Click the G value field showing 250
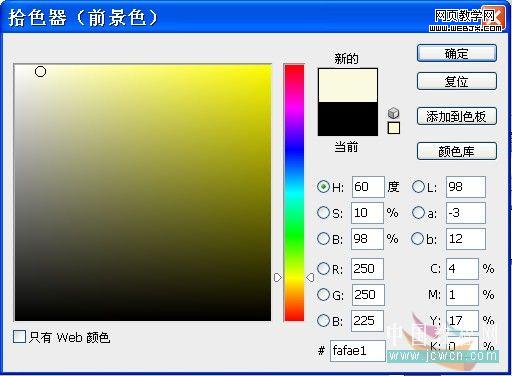Image resolution: width=512 pixels, height=376 pixels. pos(368,294)
